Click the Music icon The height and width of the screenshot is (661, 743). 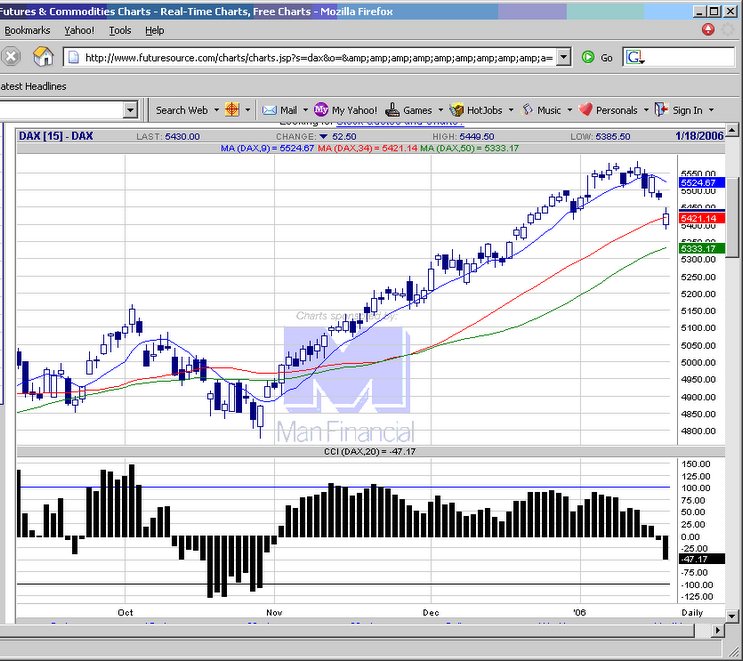pos(527,110)
